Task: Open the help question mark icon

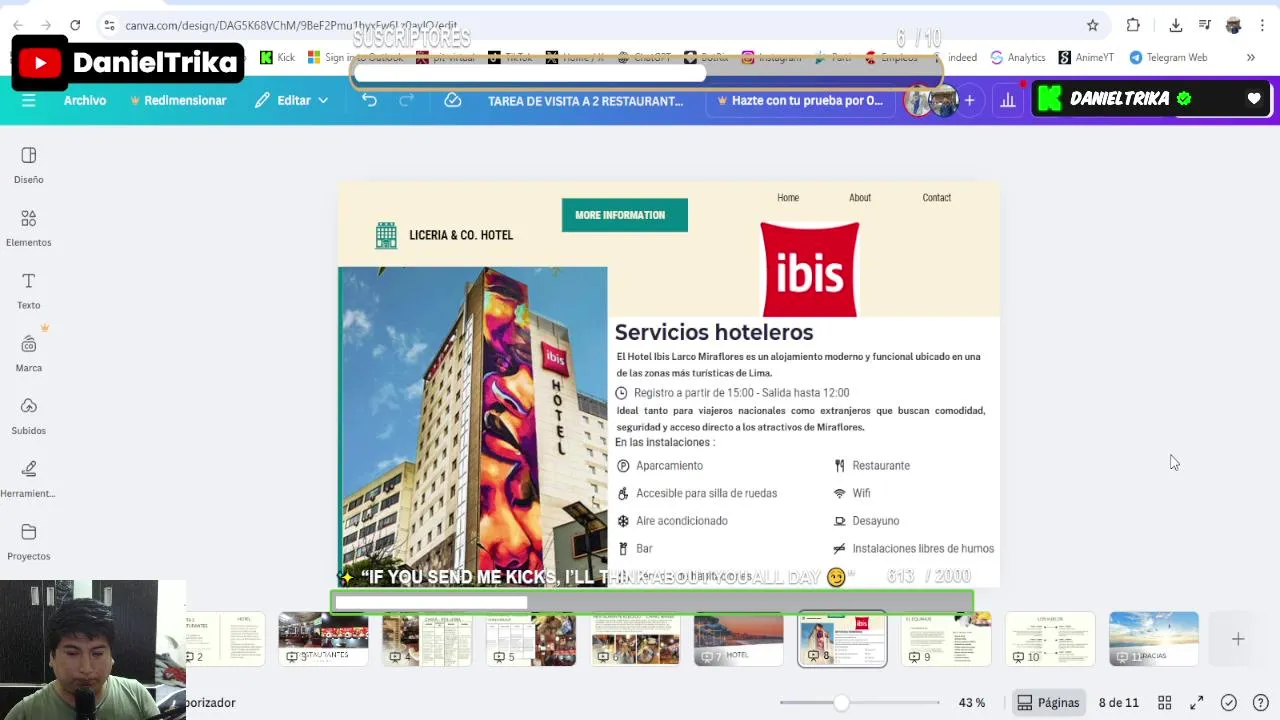Action: point(1261,703)
